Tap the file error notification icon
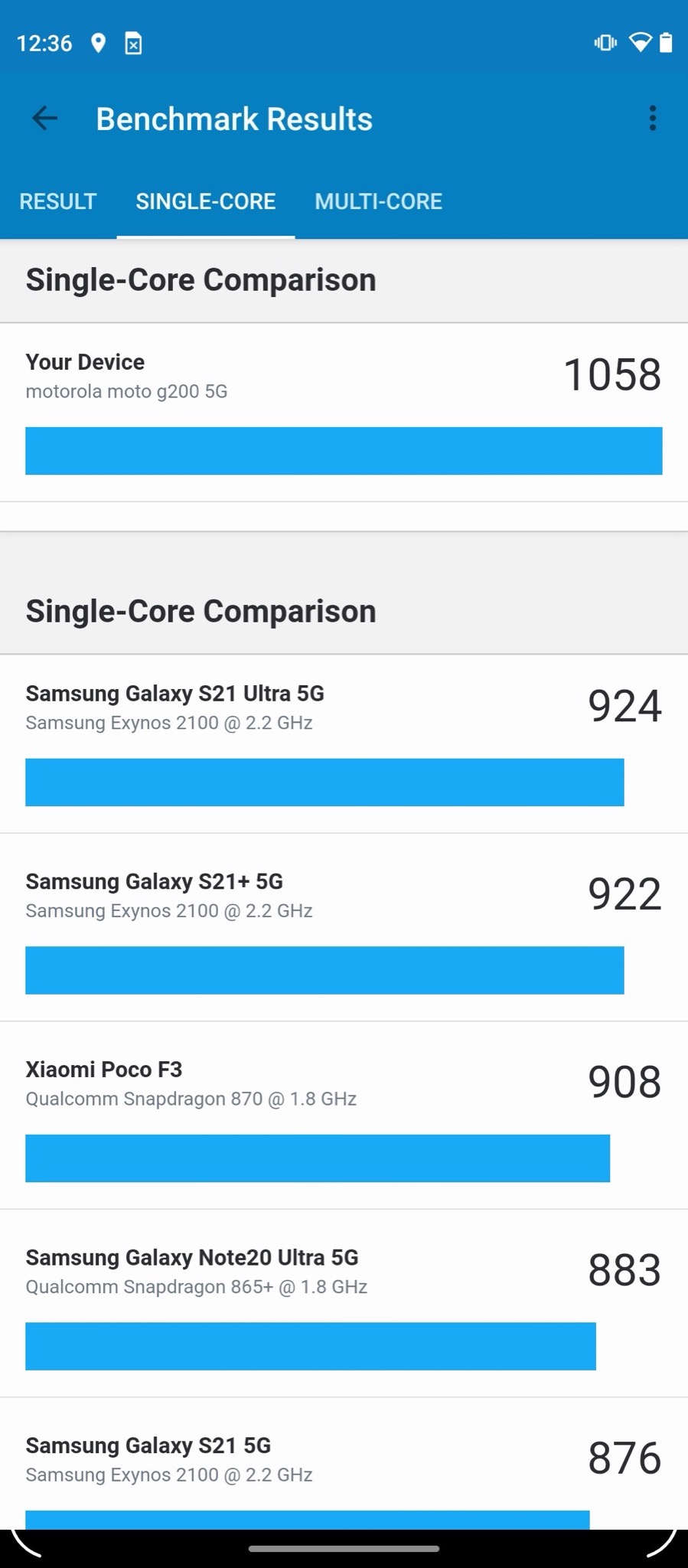 pyautogui.click(x=133, y=44)
